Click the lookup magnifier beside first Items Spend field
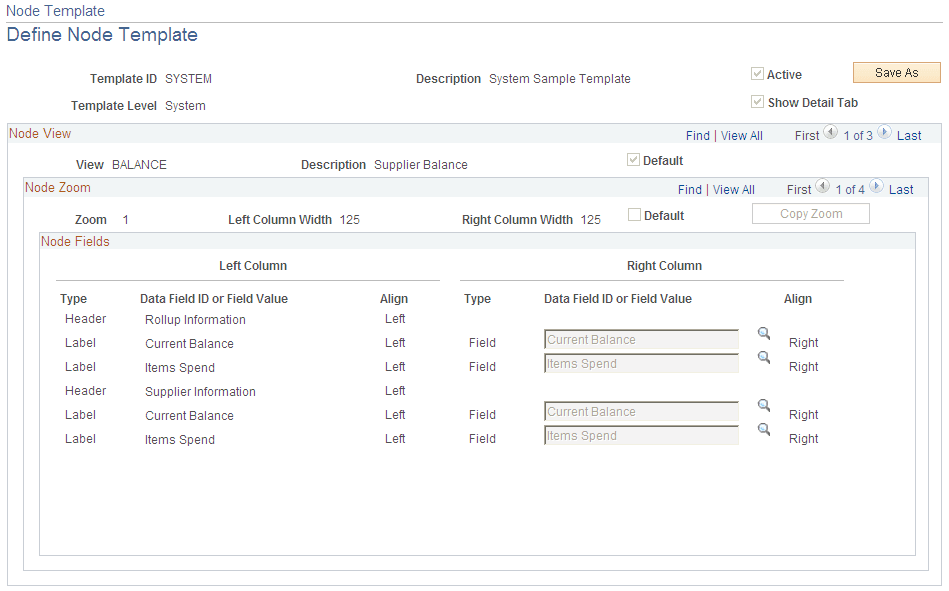 click(x=764, y=357)
